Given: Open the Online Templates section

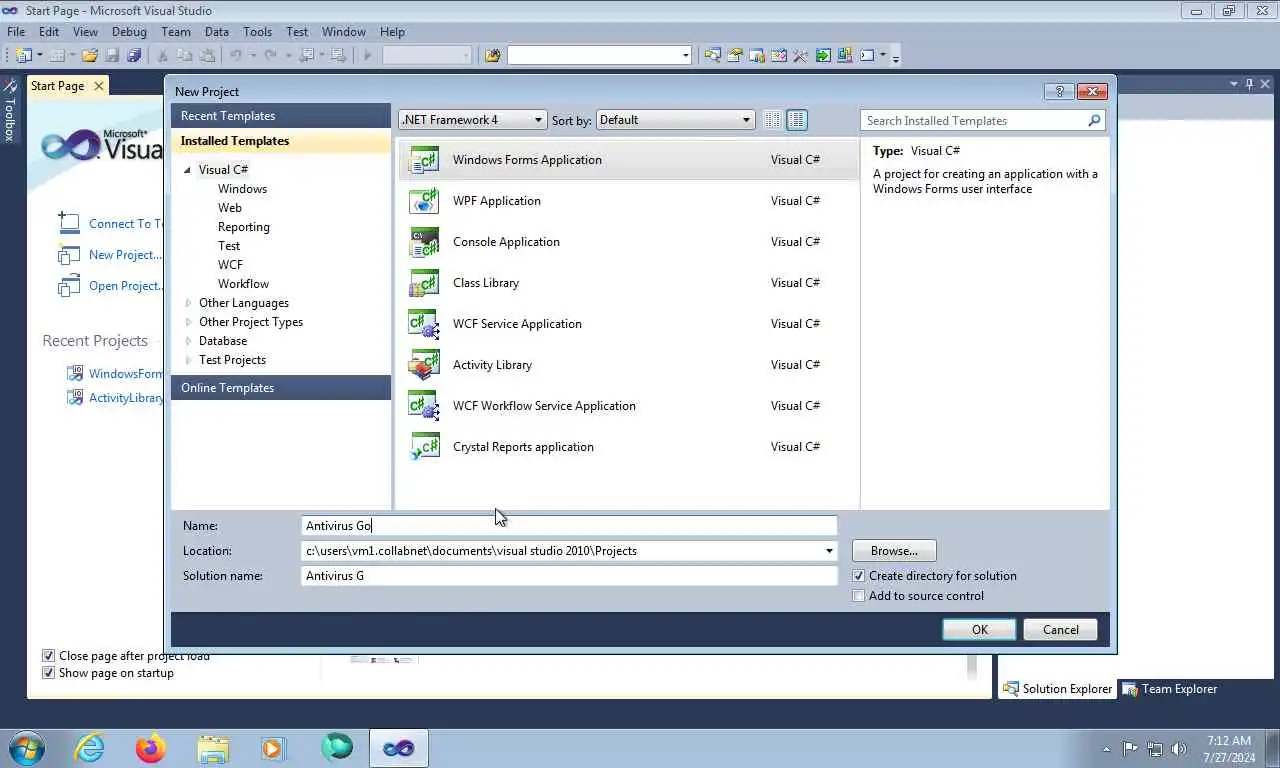Looking at the screenshot, I should tap(281, 388).
